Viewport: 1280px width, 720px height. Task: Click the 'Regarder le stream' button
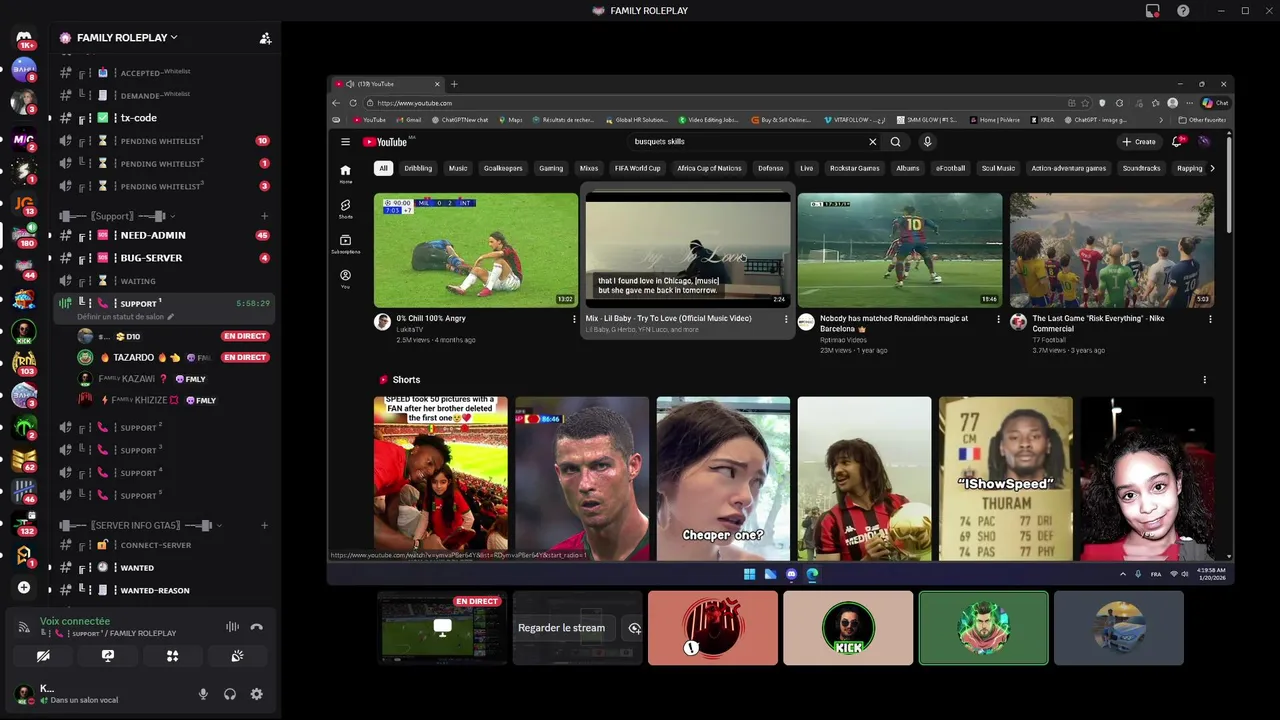(x=561, y=628)
